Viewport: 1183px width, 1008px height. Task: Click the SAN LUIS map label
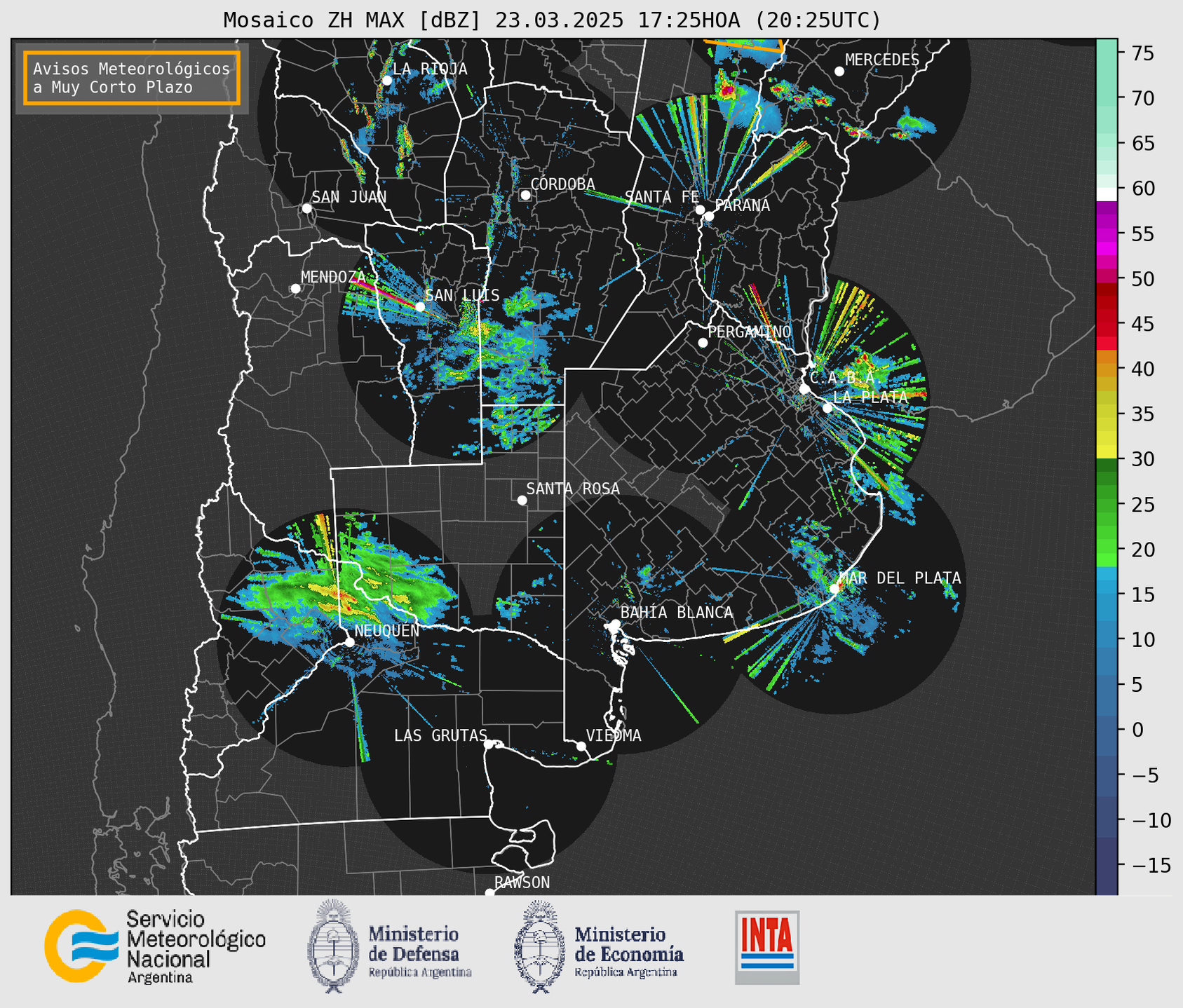[462, 295]
